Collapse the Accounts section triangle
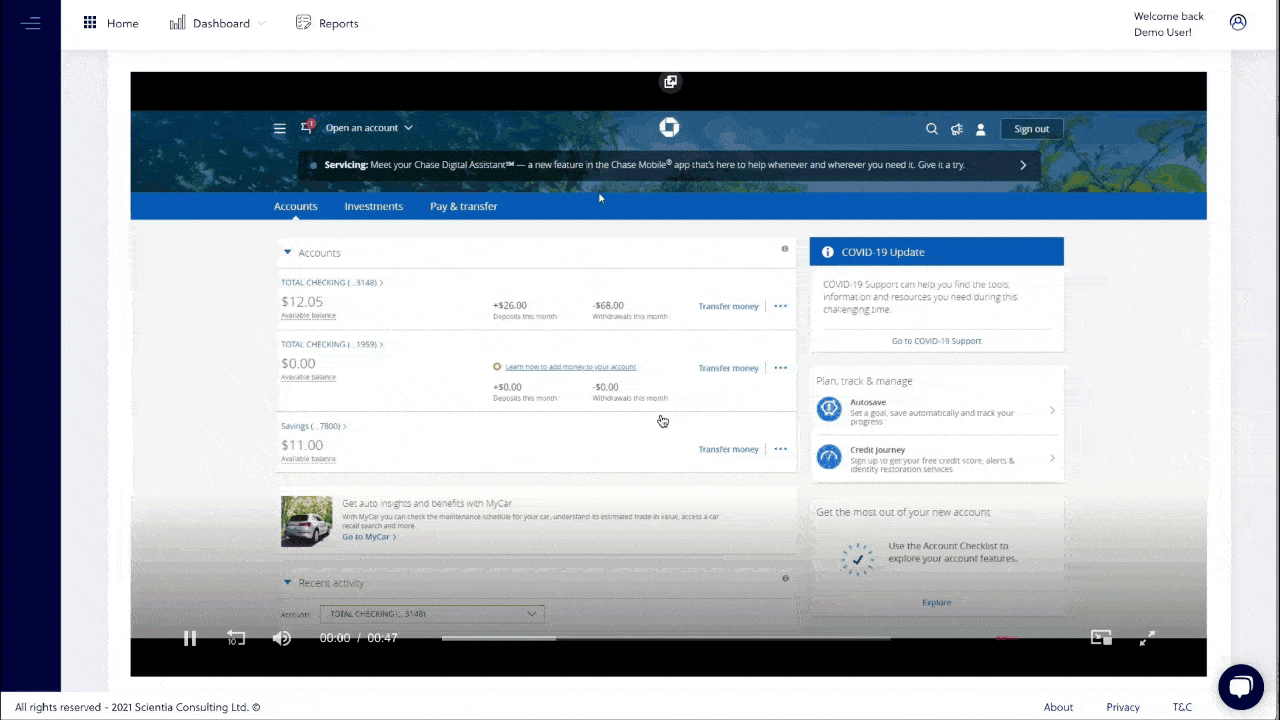This screenshot has height=720, width=1280. click(288, 253)
